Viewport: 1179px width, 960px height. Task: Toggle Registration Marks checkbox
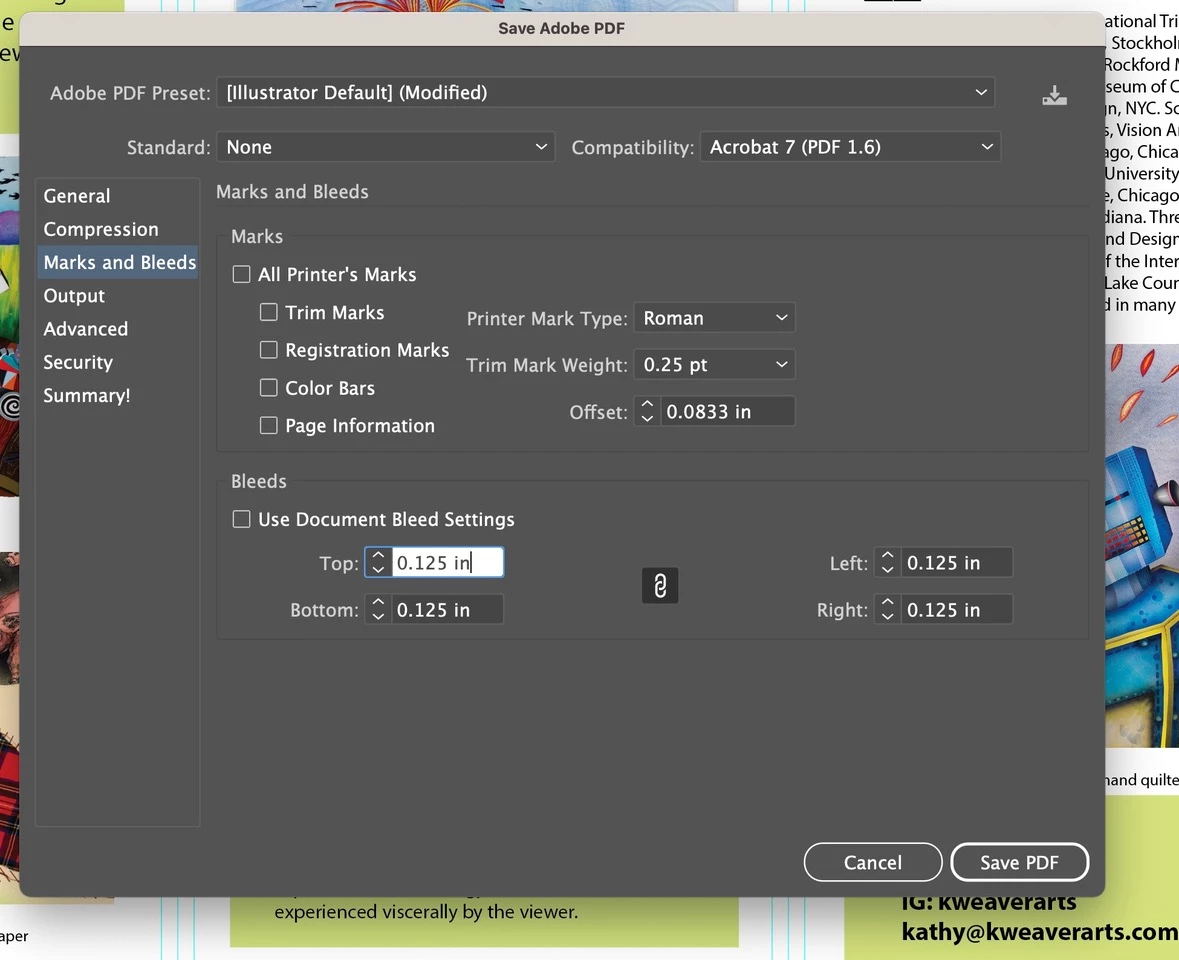point(268,350)
